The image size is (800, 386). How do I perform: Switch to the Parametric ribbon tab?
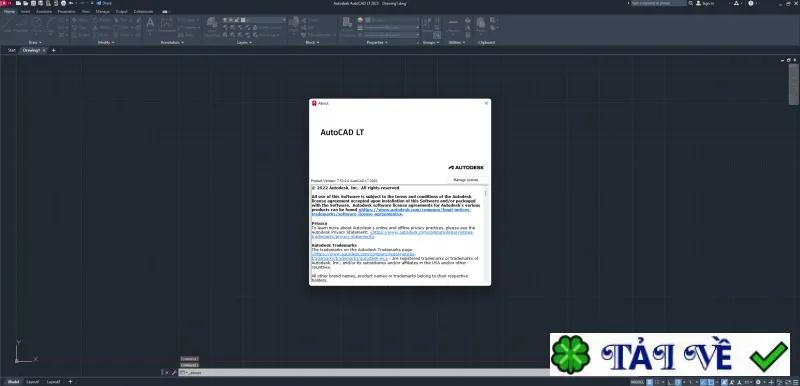coord(66,11)
